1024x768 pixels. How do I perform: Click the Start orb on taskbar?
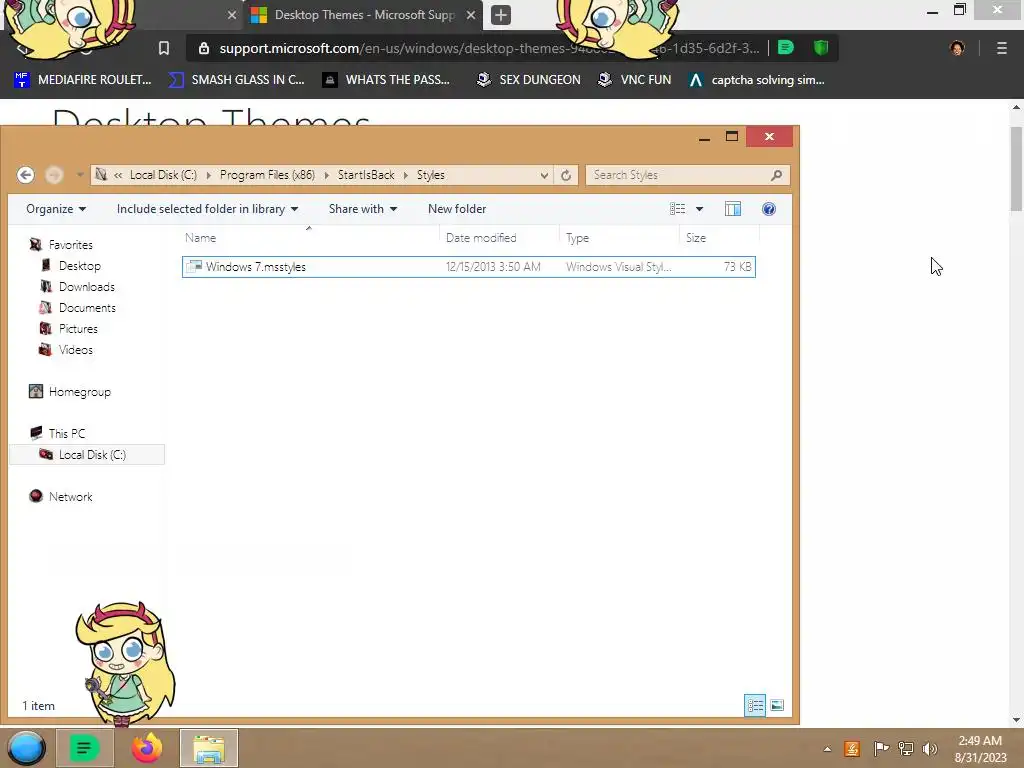click(x=26, y=748)
